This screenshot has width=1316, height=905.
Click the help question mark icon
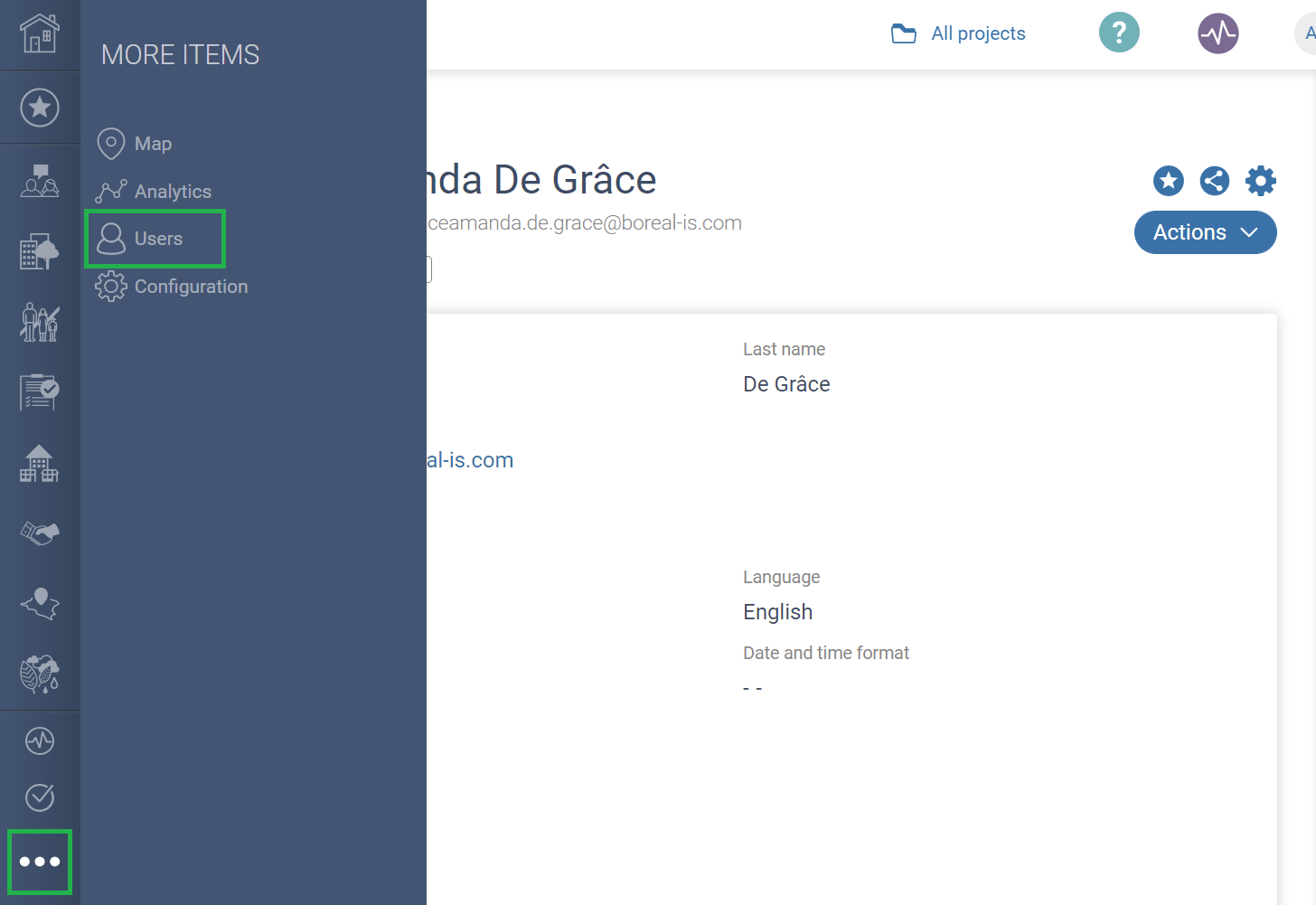pos(1119,33)
